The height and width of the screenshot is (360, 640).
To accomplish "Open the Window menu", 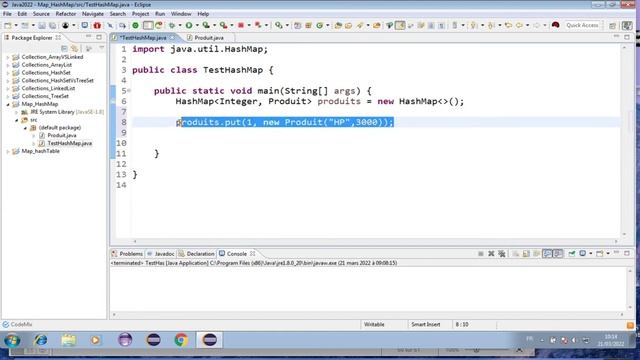I will coord(181,14).
